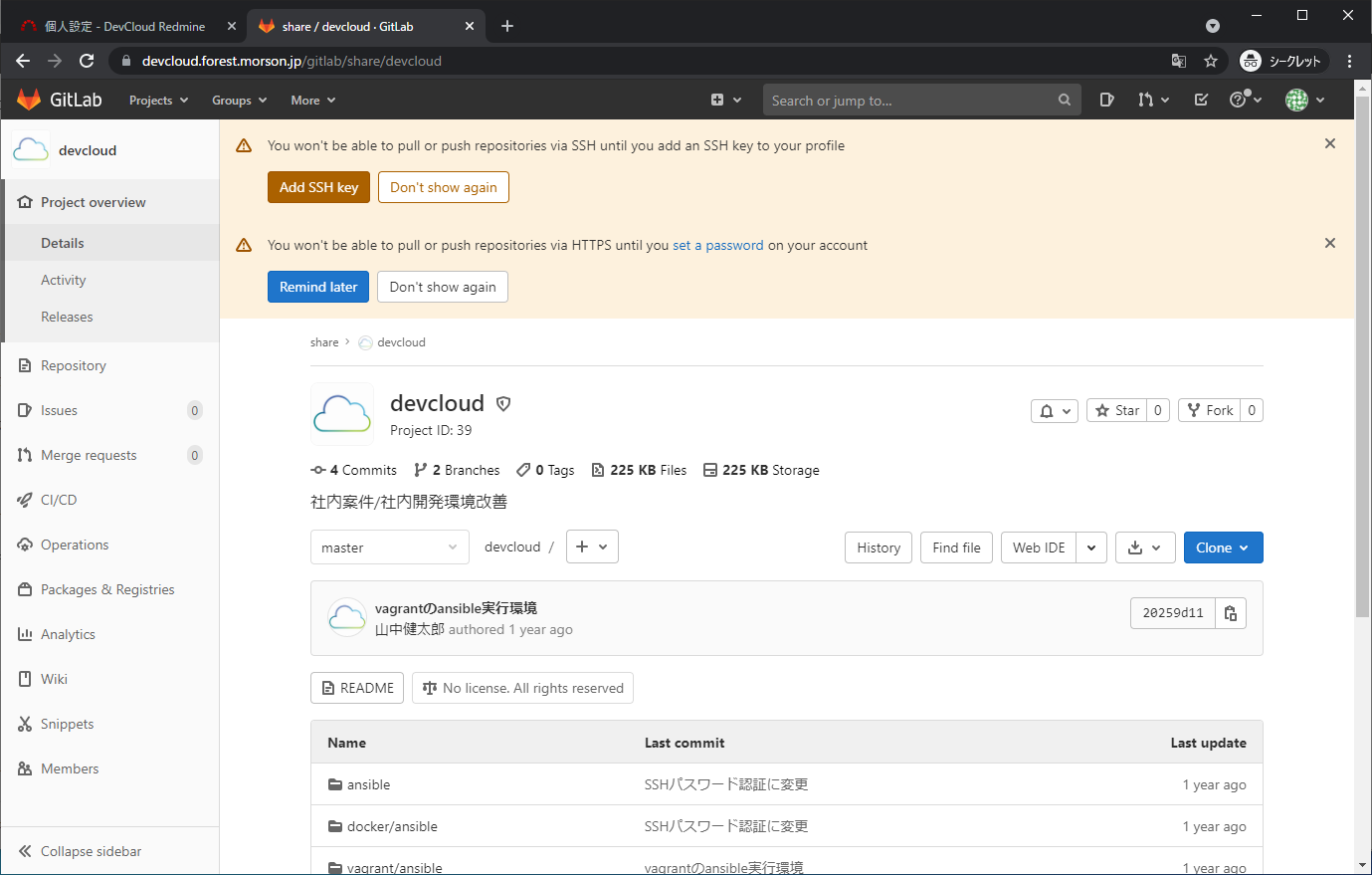Screen dimensions: 1372x875
Task: Open the To-Do list checkmark icon
Action: pyautogui.click(x=1201, y=100)
